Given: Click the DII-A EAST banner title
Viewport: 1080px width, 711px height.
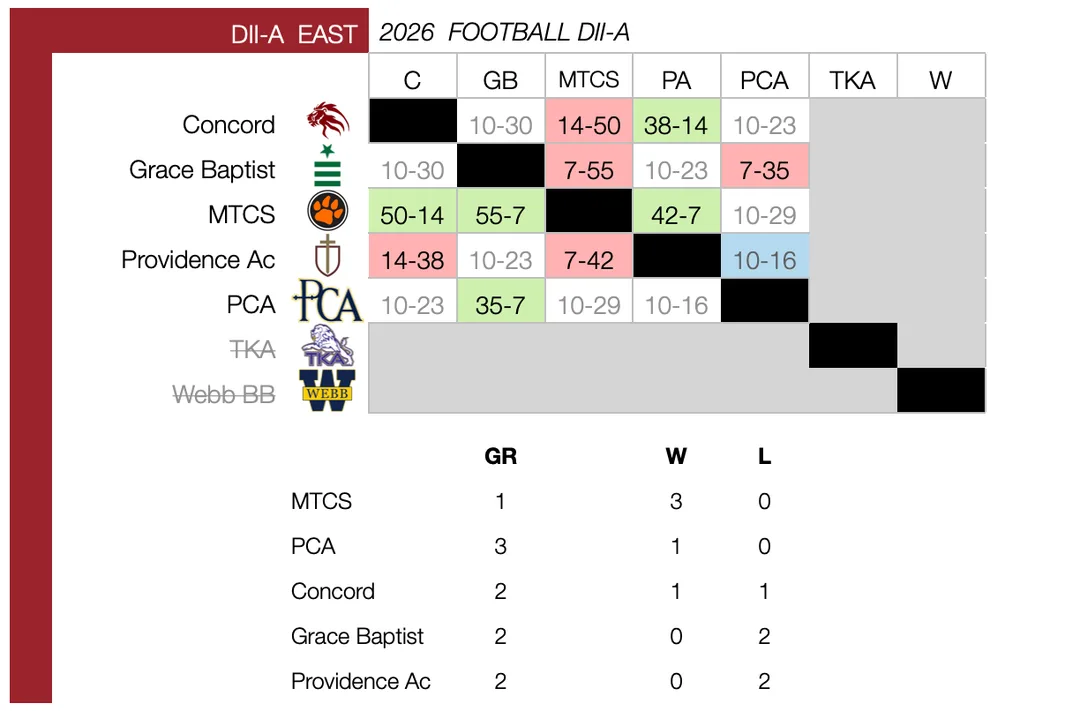Looking at the screenshot, I should [294, 34].
